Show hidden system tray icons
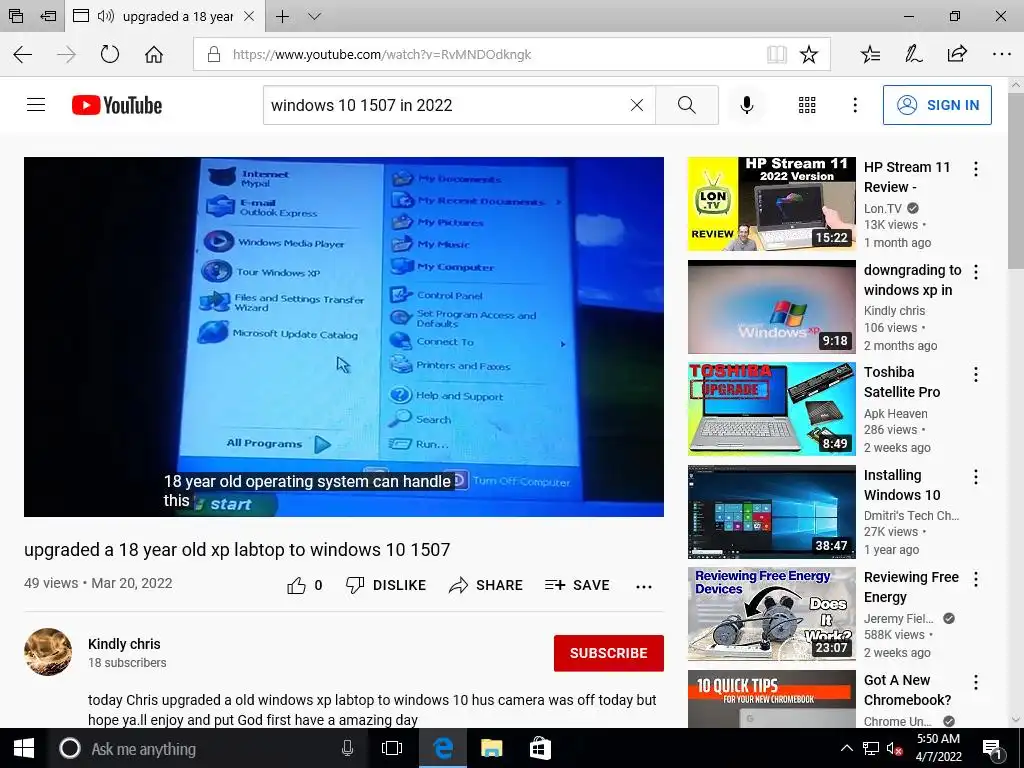Viewport: 1024px width, 768px height. coord(846,748)
